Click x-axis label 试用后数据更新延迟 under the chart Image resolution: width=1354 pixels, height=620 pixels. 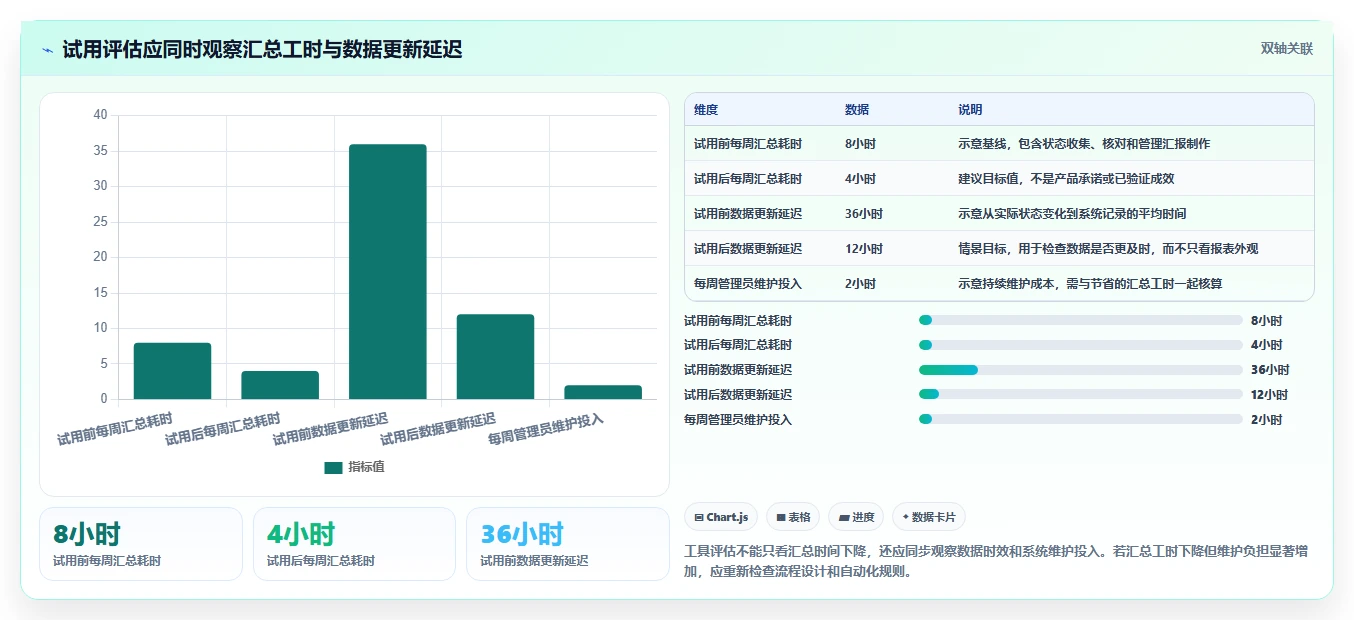click(438, 429)
